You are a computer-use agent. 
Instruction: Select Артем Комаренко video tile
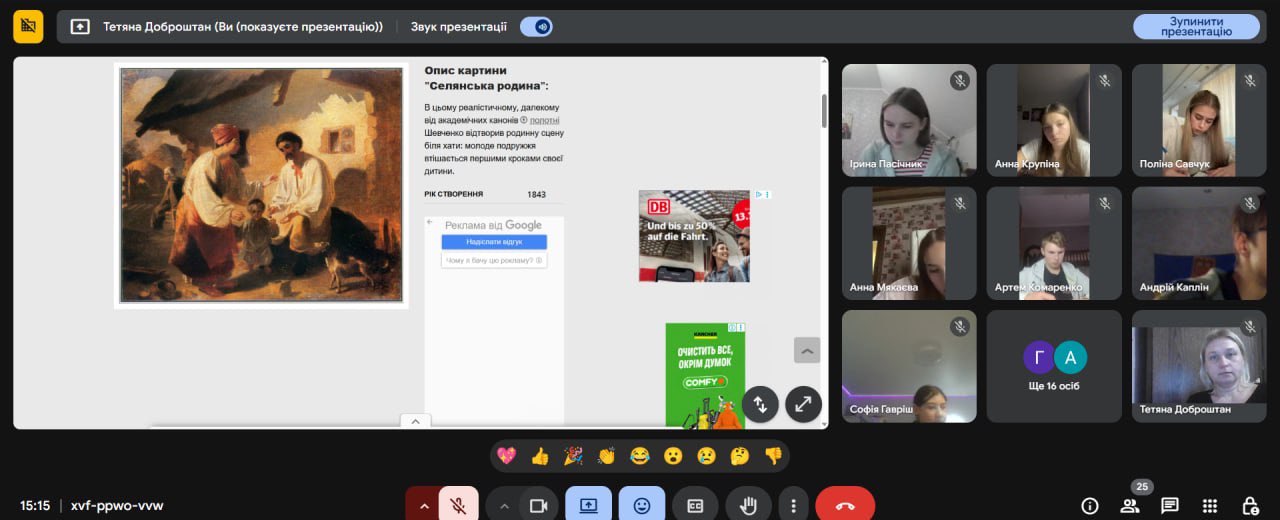[1054, 243]
